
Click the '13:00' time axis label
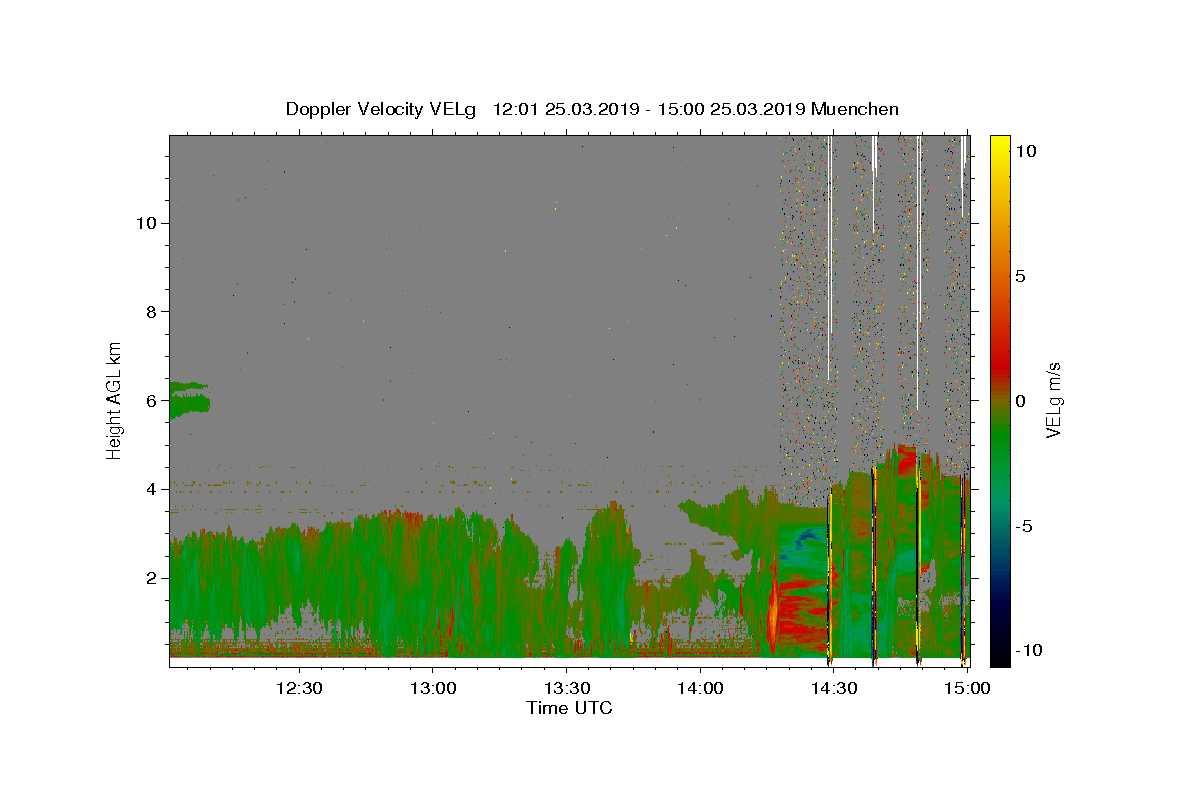tap(432, 688)
